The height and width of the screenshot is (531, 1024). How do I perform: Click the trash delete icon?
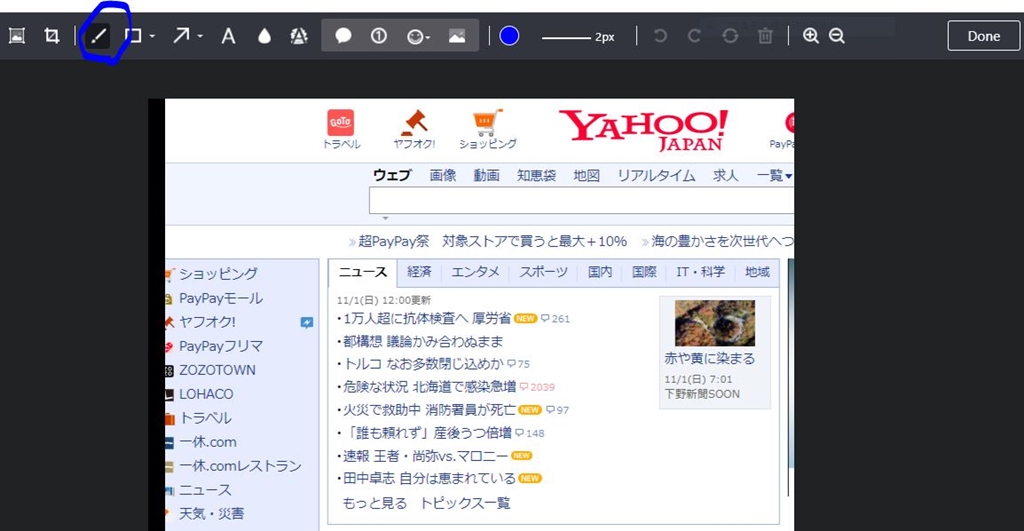[x=765, y=36]
